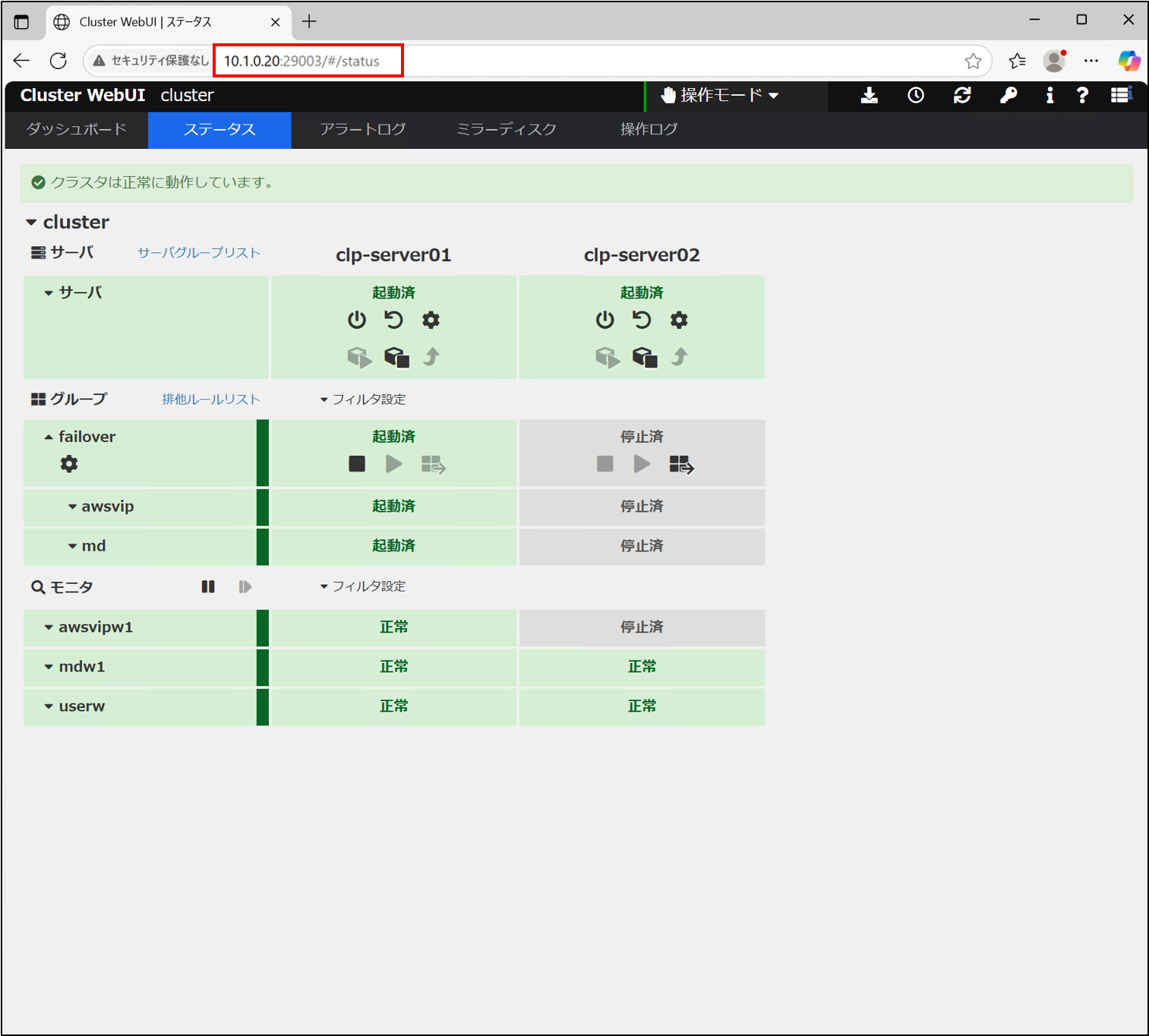Click reboot icon for clp-server02
The height and width of the screenshot is (1036, 1149).
pos(642,320)
